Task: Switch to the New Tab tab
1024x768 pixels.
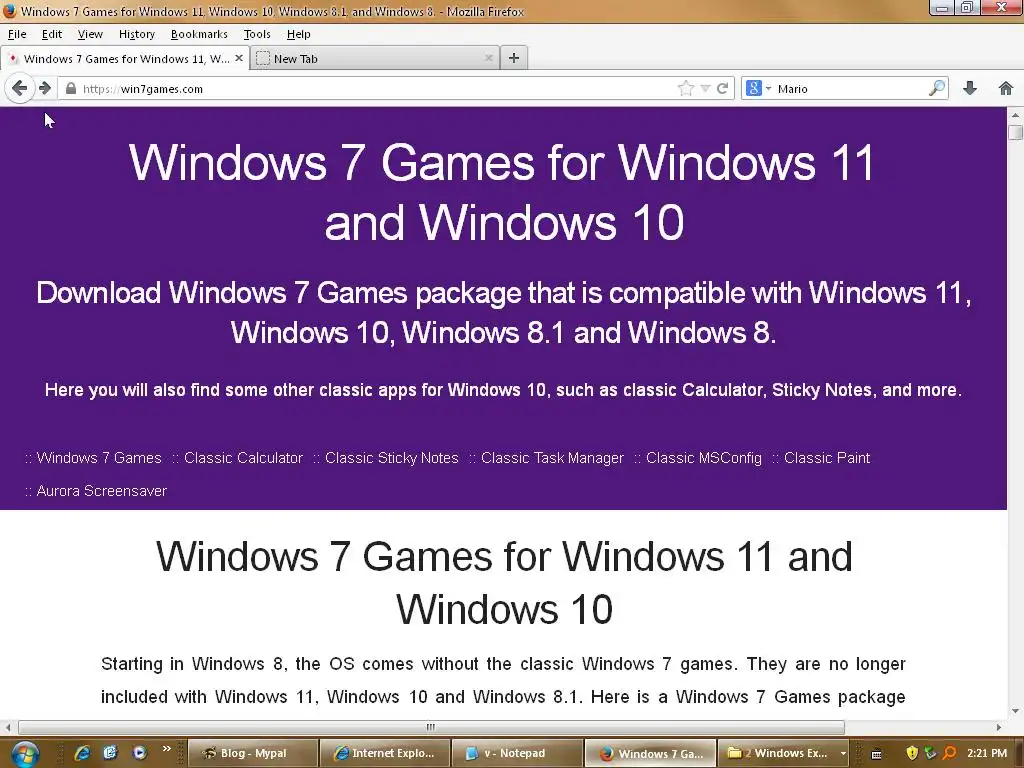Action: (375, 59)
